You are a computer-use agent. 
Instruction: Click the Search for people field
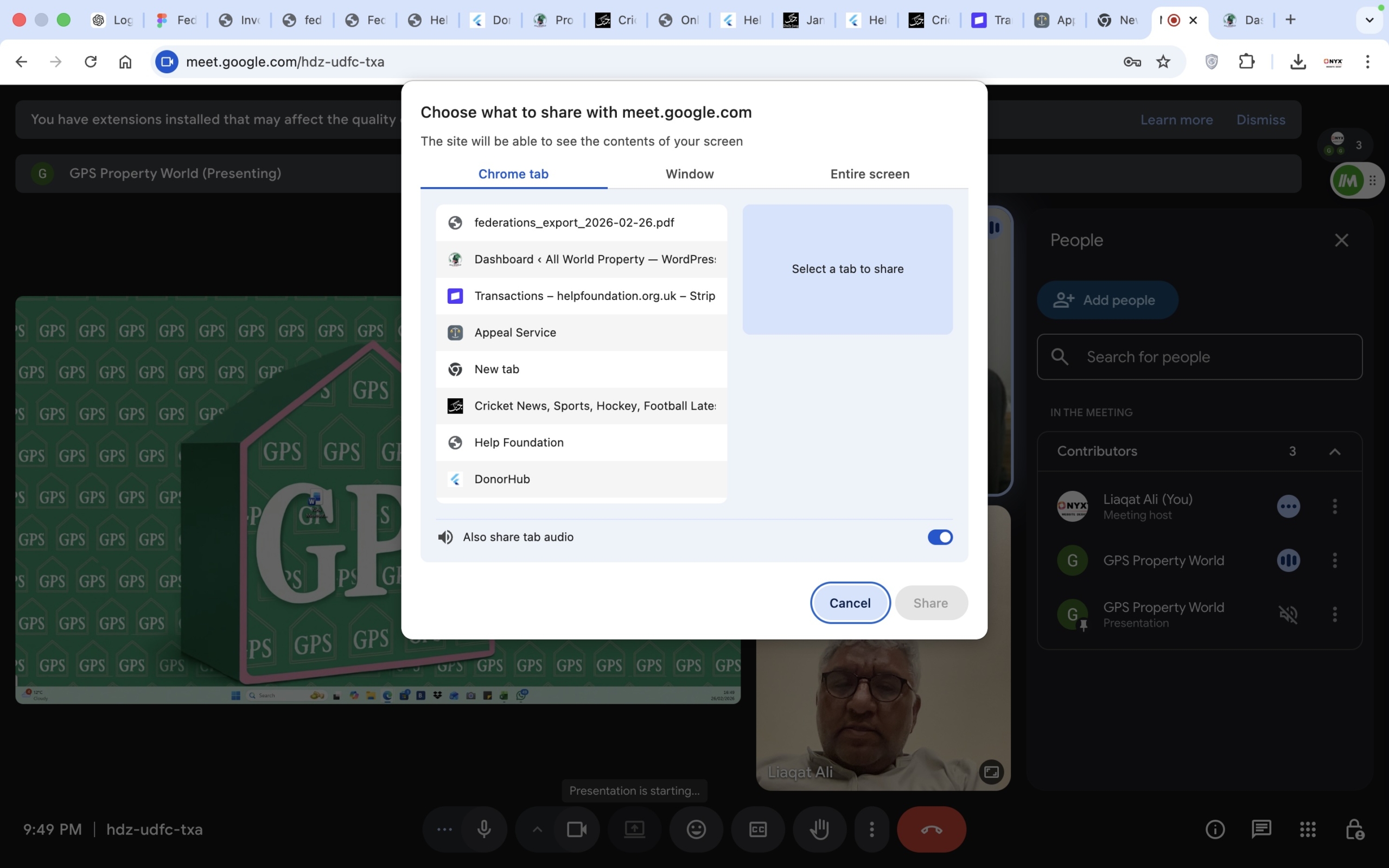1200,357
